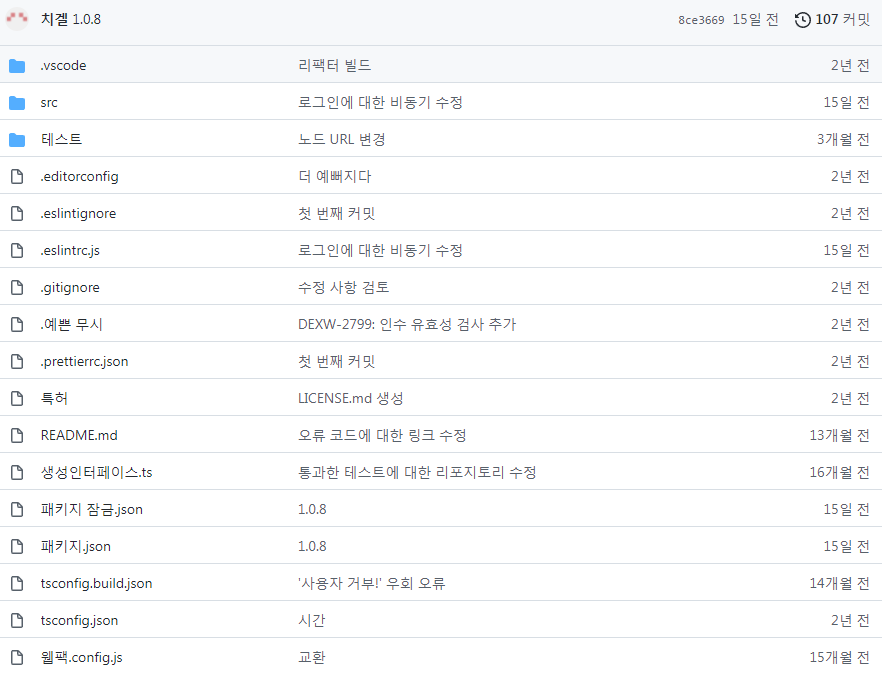The width and height of the screenshot is (882, 674).
Task: Click the commit history clock icon
Action: [x=803, y=20]
